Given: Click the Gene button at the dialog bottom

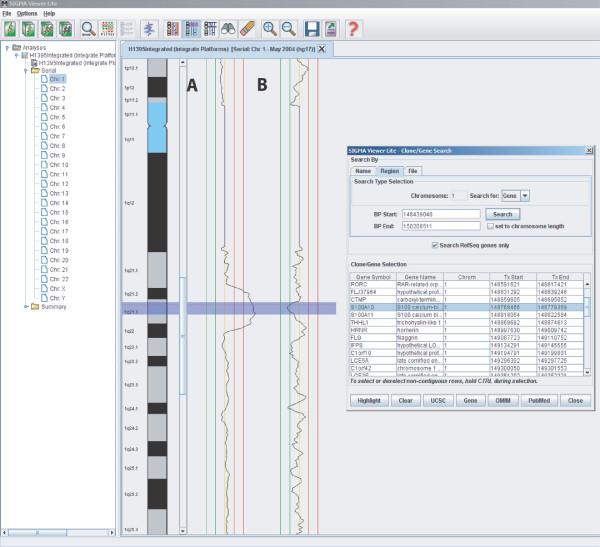Looking at the screenshot, I should click(470, 400).
